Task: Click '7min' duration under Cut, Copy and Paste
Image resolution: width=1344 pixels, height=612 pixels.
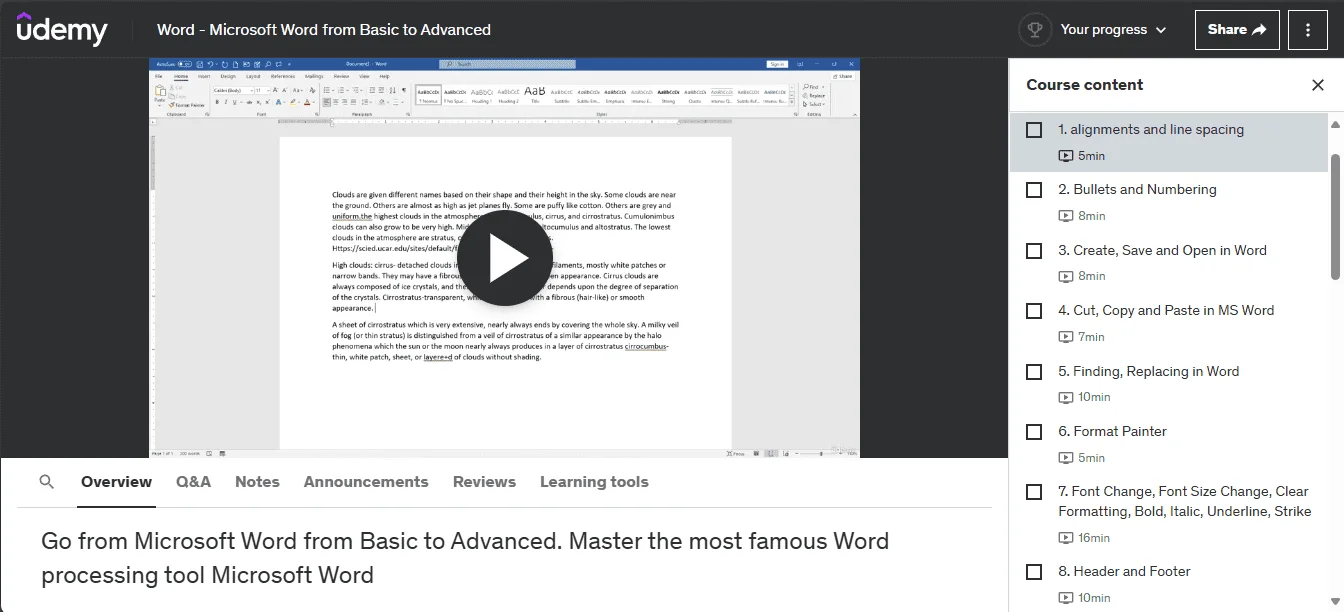Action: pos(1092,337)
